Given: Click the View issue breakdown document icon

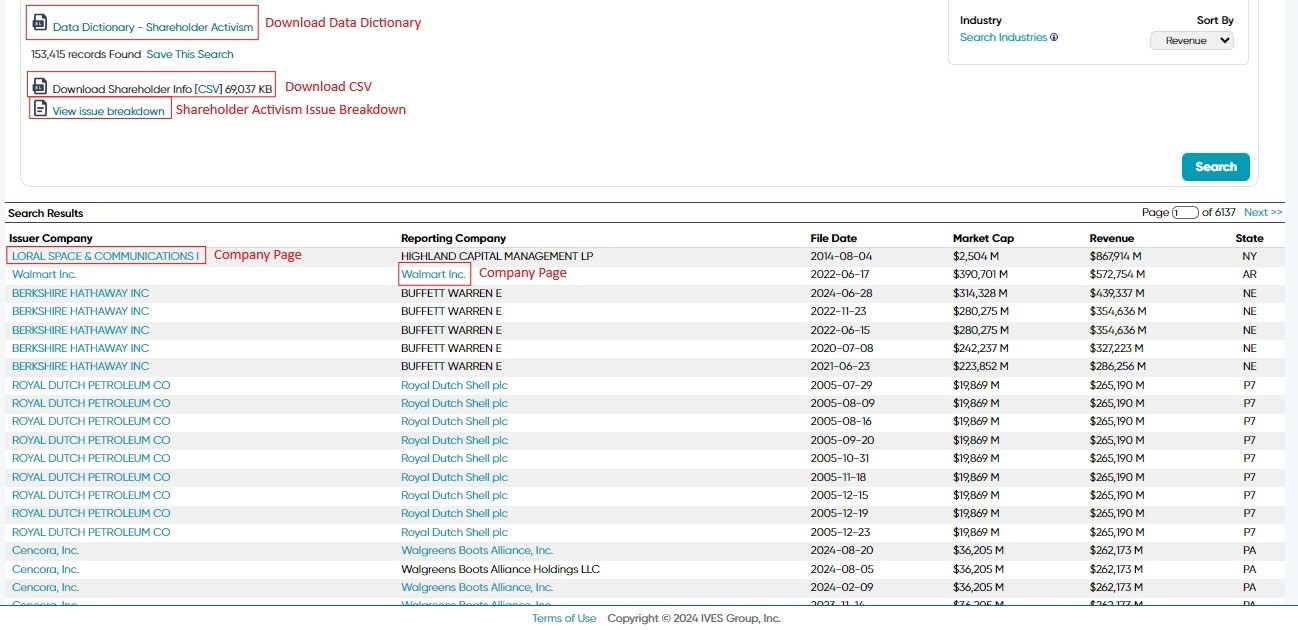Looking at the screenshot, I should point(40,108).
